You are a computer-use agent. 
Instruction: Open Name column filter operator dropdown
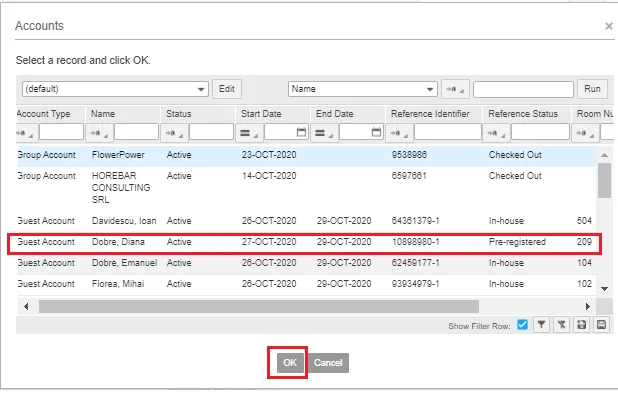coord(99,132)
